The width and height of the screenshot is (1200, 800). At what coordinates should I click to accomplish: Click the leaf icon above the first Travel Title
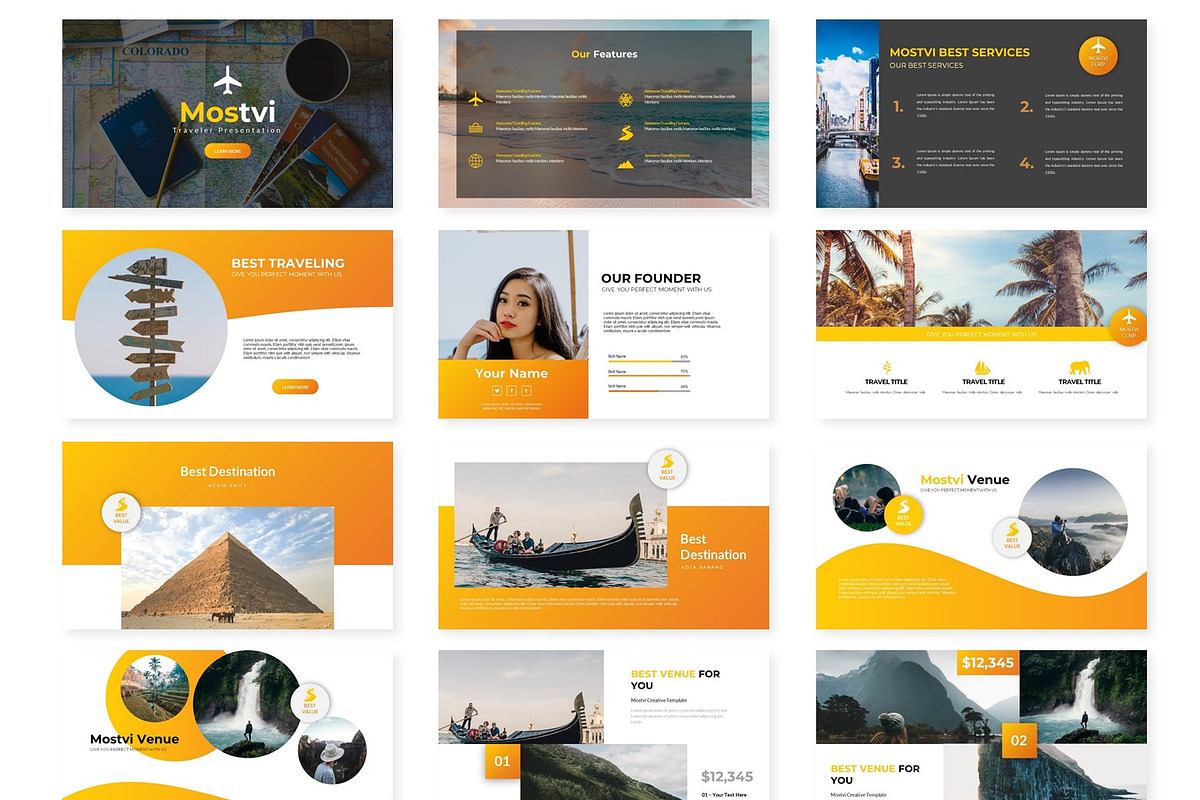[x=886, y=367]
